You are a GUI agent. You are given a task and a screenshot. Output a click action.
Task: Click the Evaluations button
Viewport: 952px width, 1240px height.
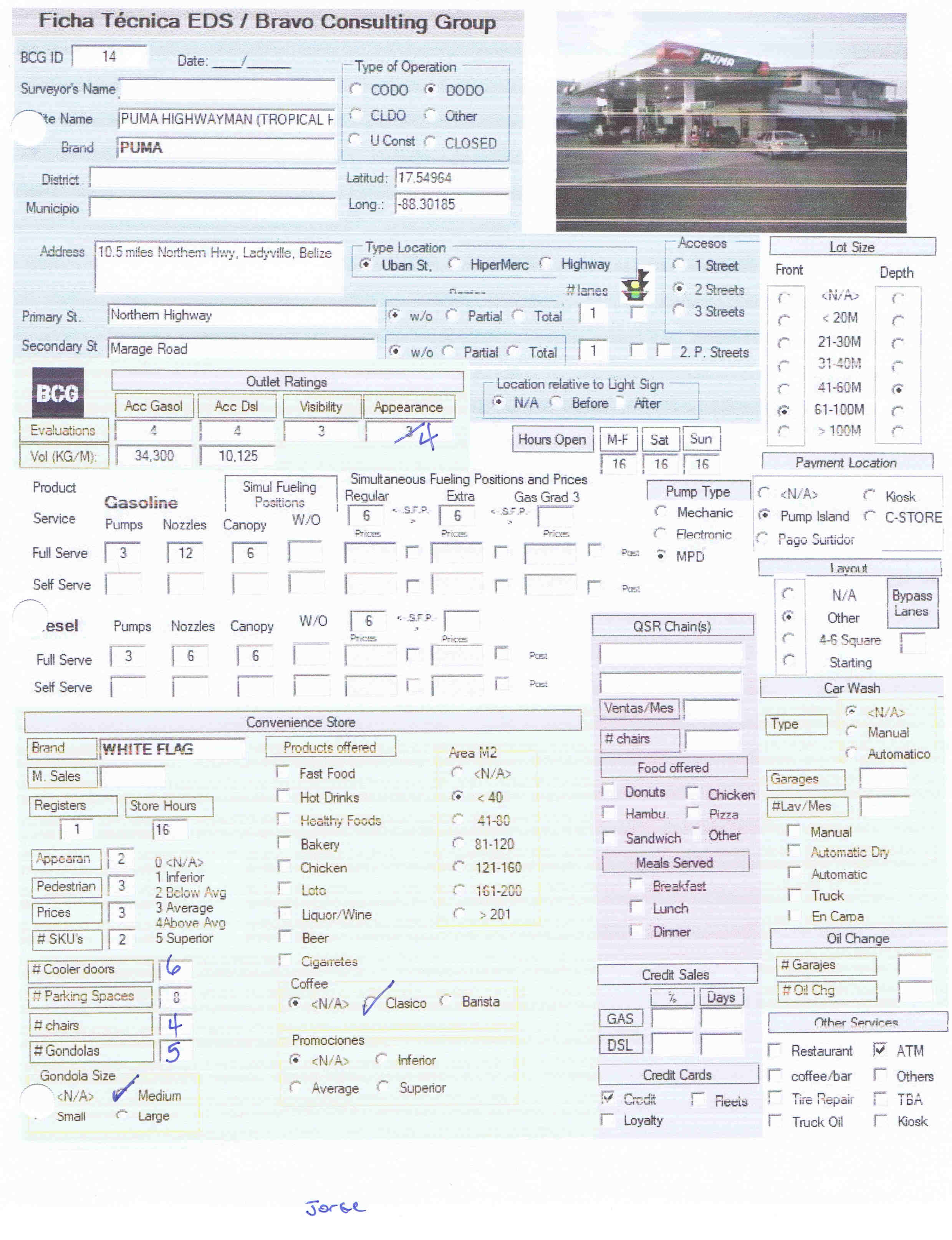pos(63,430)
